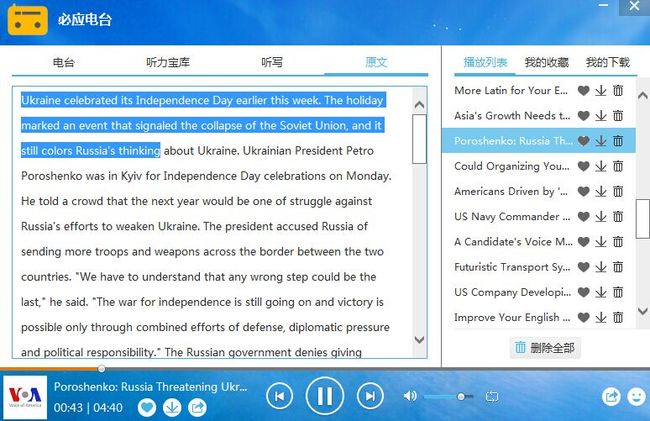Viewport: 650px width, 421px height.
Task: Favorite 'Futuristic Transport Sy...' with heart
Action: click(x=583, y=267)
